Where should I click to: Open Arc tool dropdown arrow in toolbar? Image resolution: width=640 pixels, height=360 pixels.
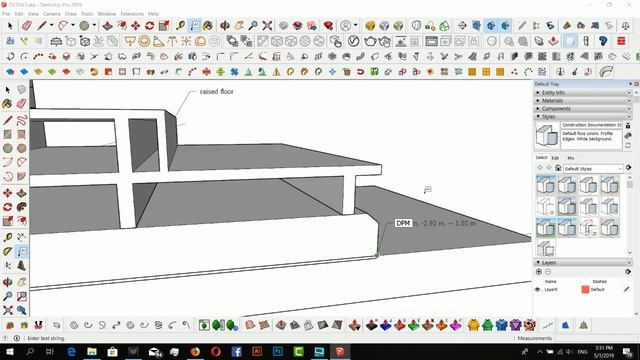(x=73, y=25)
